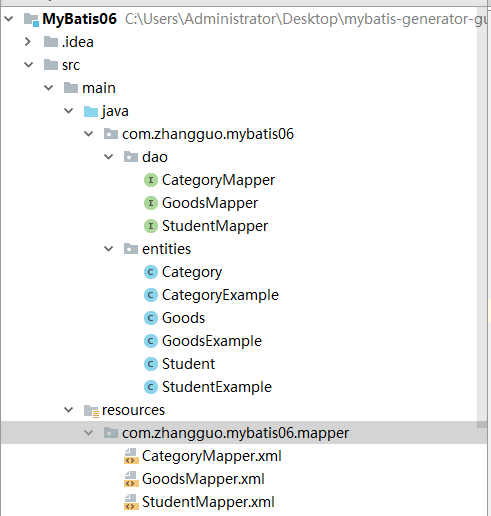Click the Category class icon
Viewport: 491px width, 516px height.
tap(151, 272)
